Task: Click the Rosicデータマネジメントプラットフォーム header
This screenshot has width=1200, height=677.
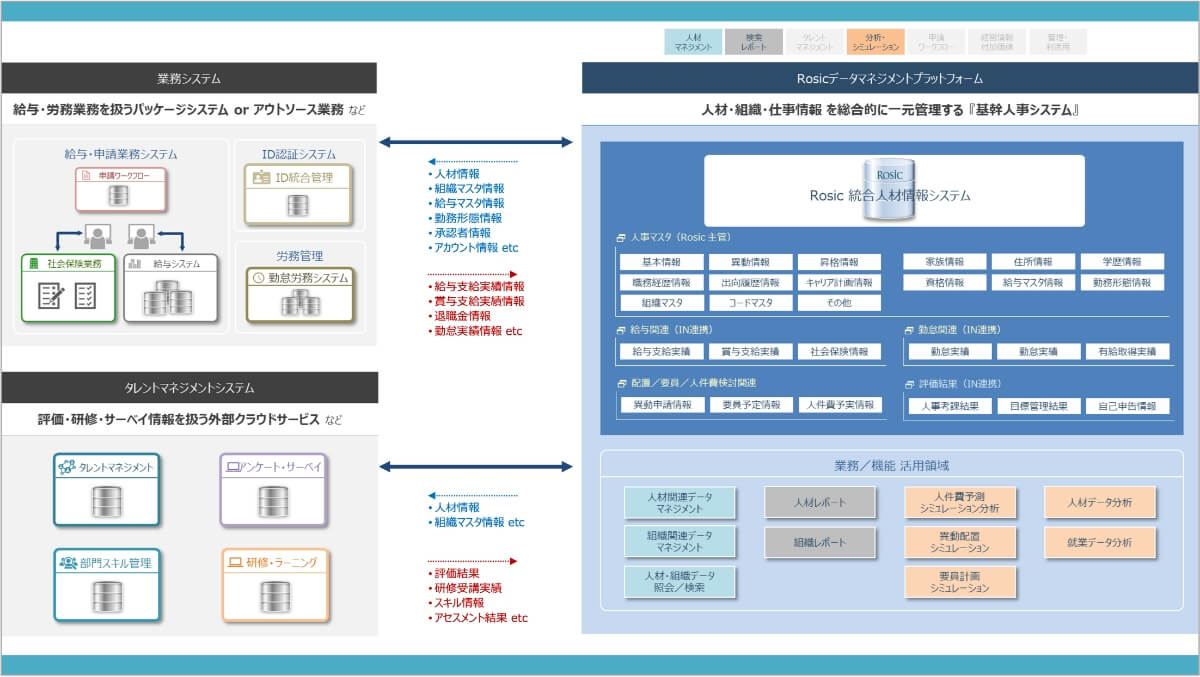Action: tap(890, 78)
